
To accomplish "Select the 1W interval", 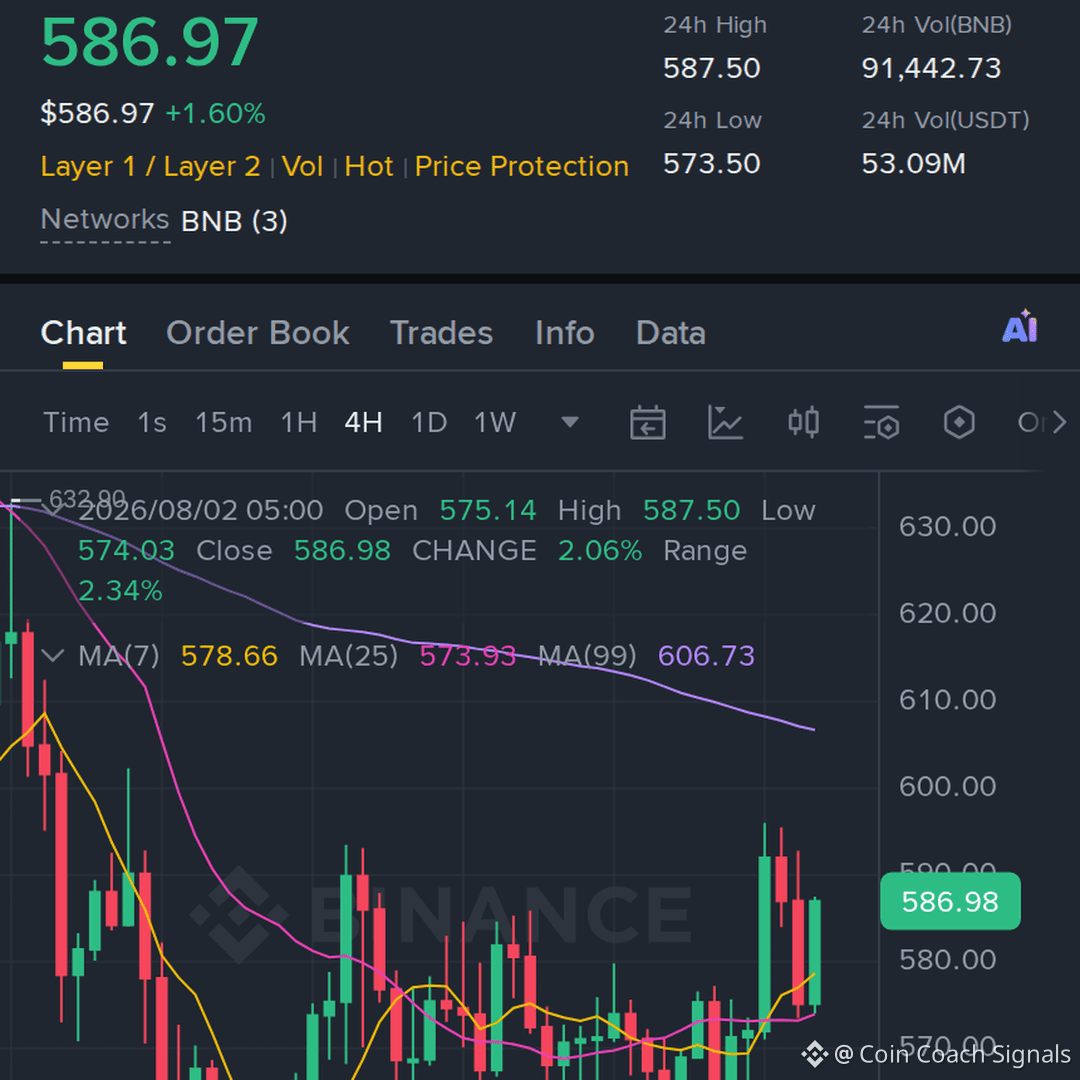I will 495,422.
